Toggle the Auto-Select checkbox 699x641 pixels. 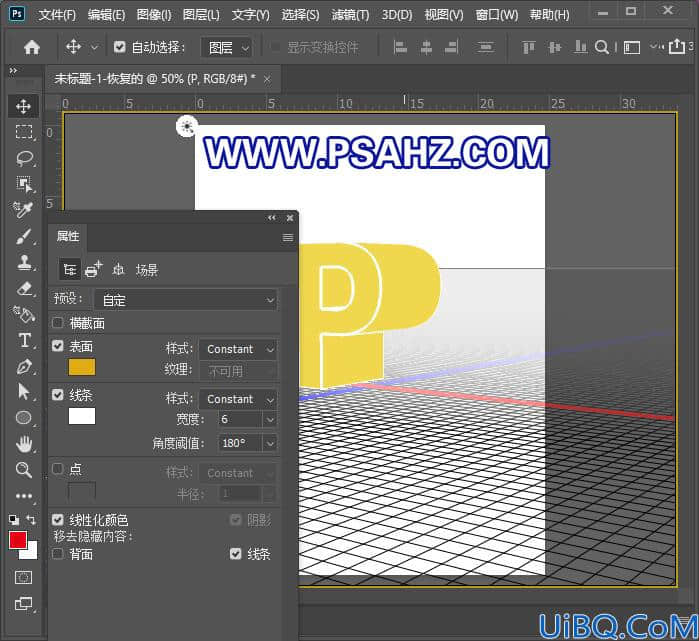119,47
